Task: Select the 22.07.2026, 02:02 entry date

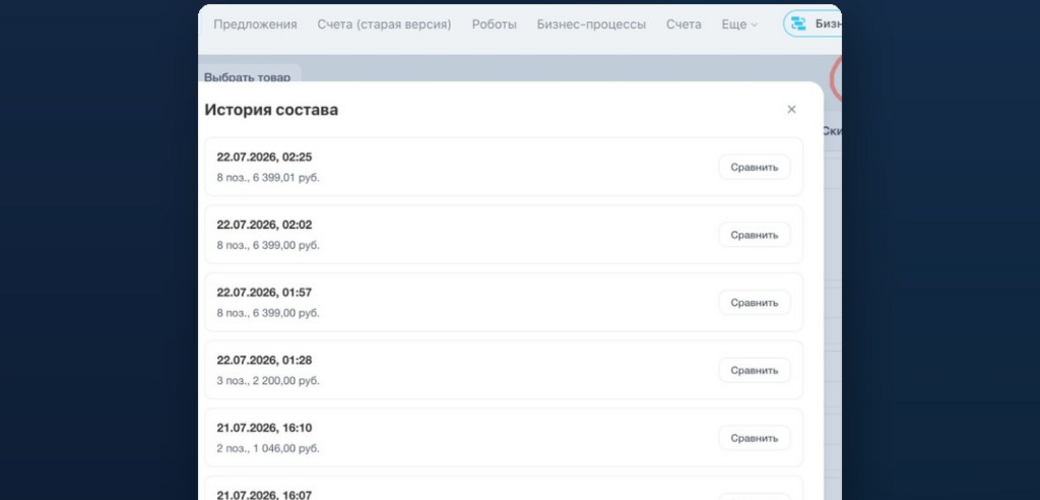Action: coord(264,225)
